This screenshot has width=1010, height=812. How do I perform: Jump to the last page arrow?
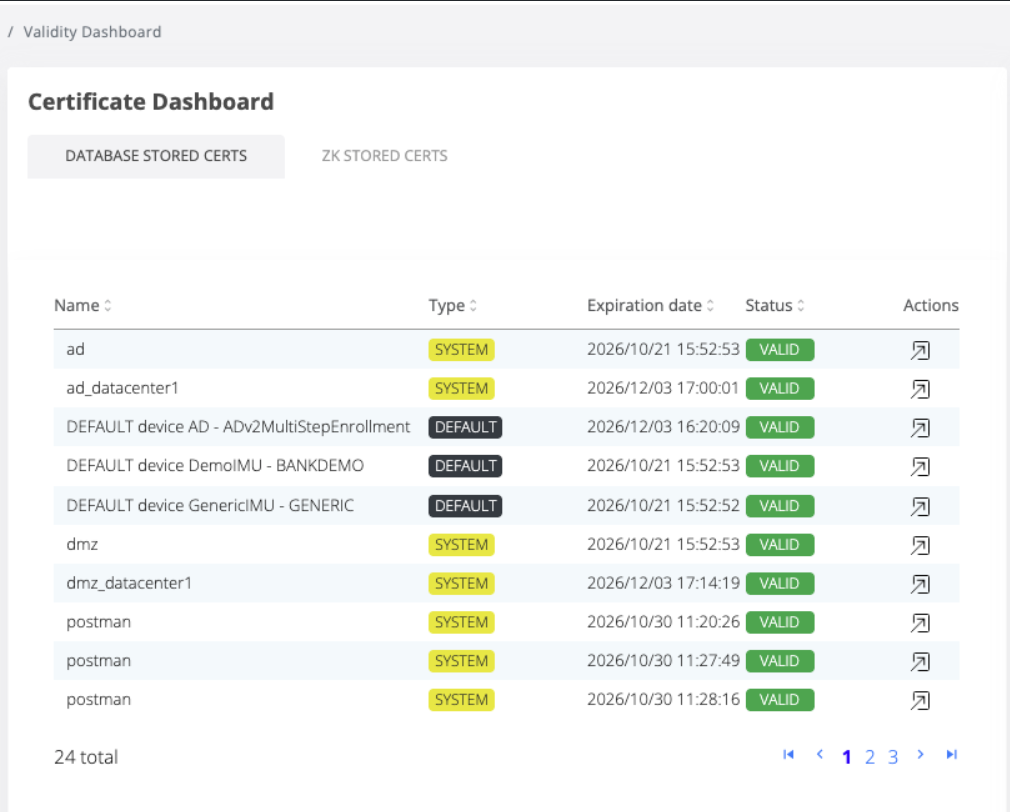coord(952,755)
